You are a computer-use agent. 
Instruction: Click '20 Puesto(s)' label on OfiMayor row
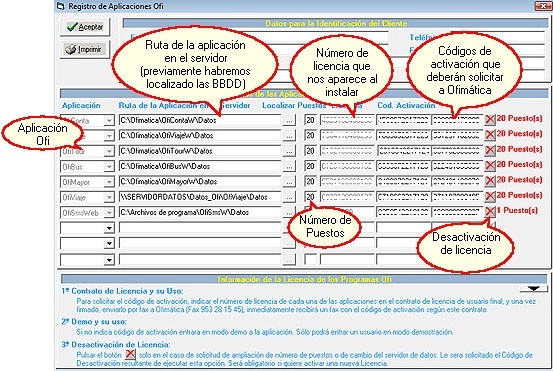point(519,180)
